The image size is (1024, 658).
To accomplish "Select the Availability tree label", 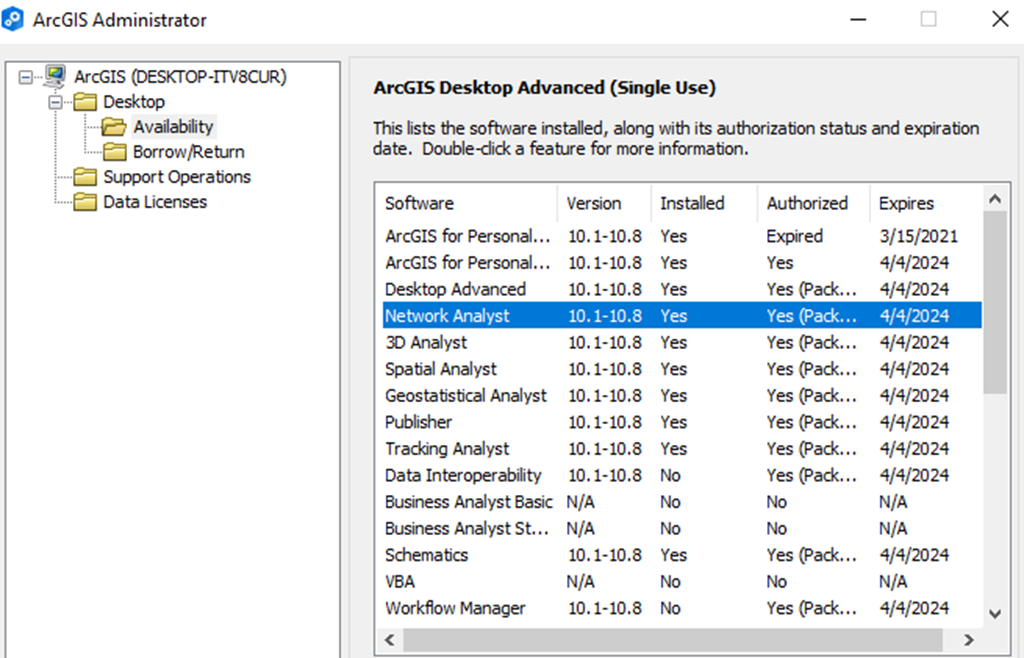I will tap(174, 127).
